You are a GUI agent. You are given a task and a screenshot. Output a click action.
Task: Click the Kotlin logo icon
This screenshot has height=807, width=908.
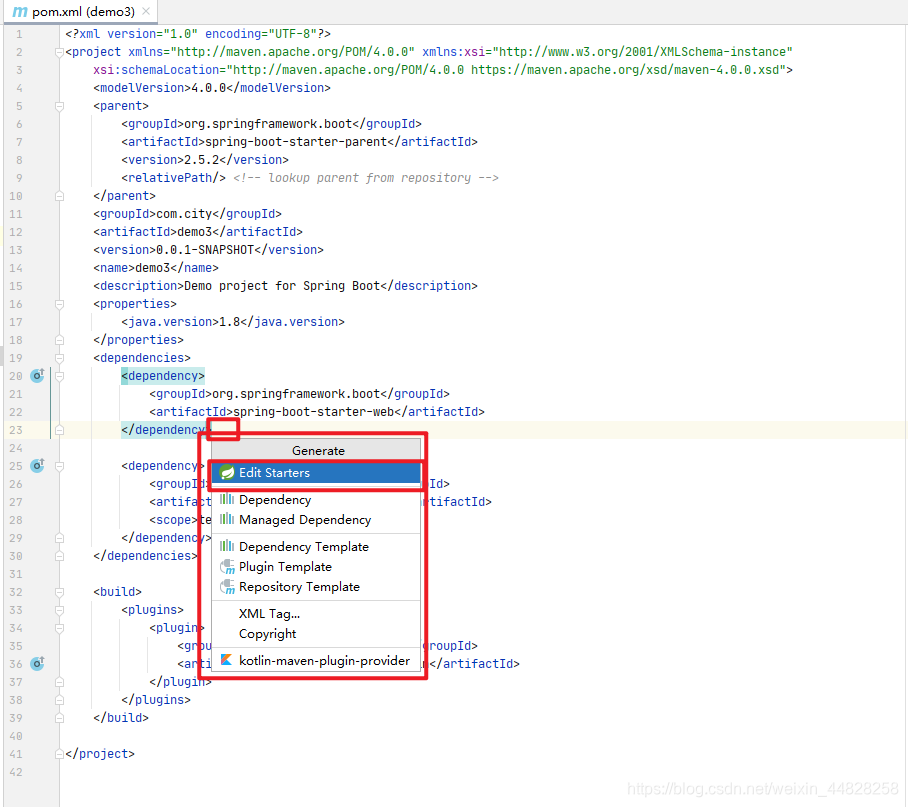pos(226,660)
